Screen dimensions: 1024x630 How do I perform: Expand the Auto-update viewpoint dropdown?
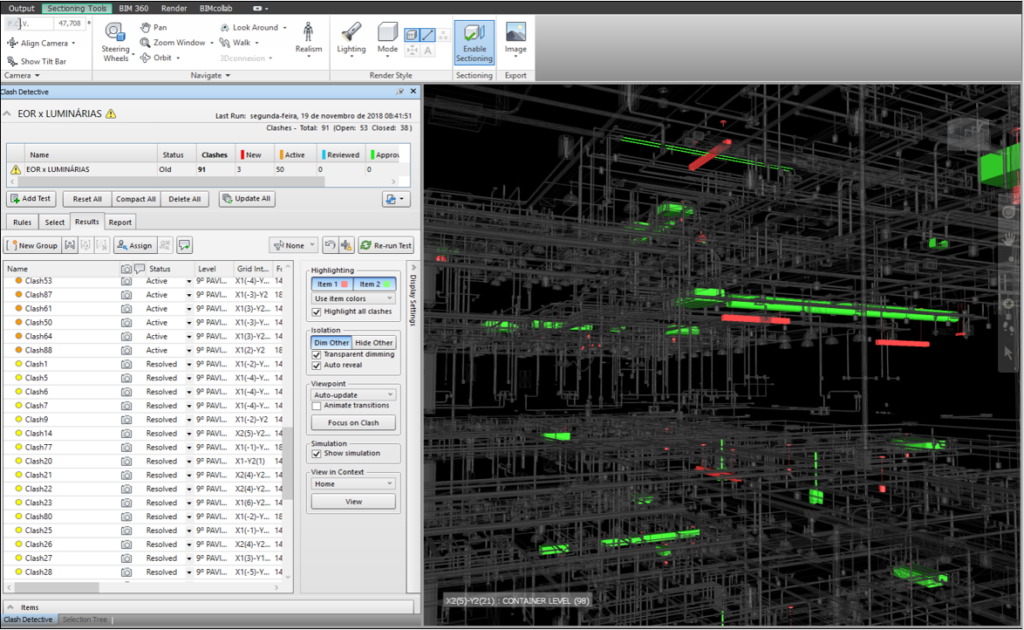click(353, 394)
